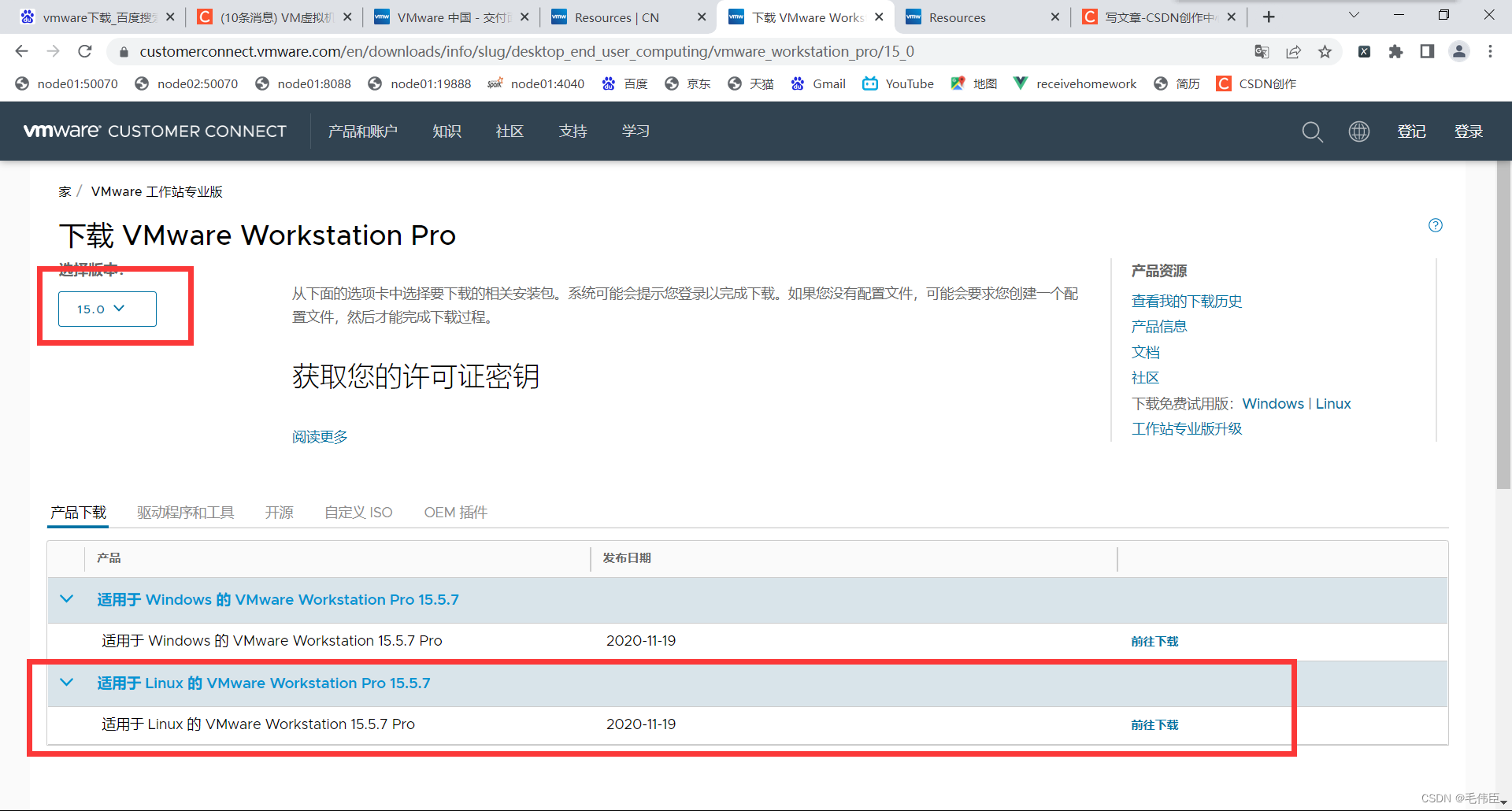Screen dimensions: 1512x811
Task: Click the help question mark icon
Action: (1436, 225)
